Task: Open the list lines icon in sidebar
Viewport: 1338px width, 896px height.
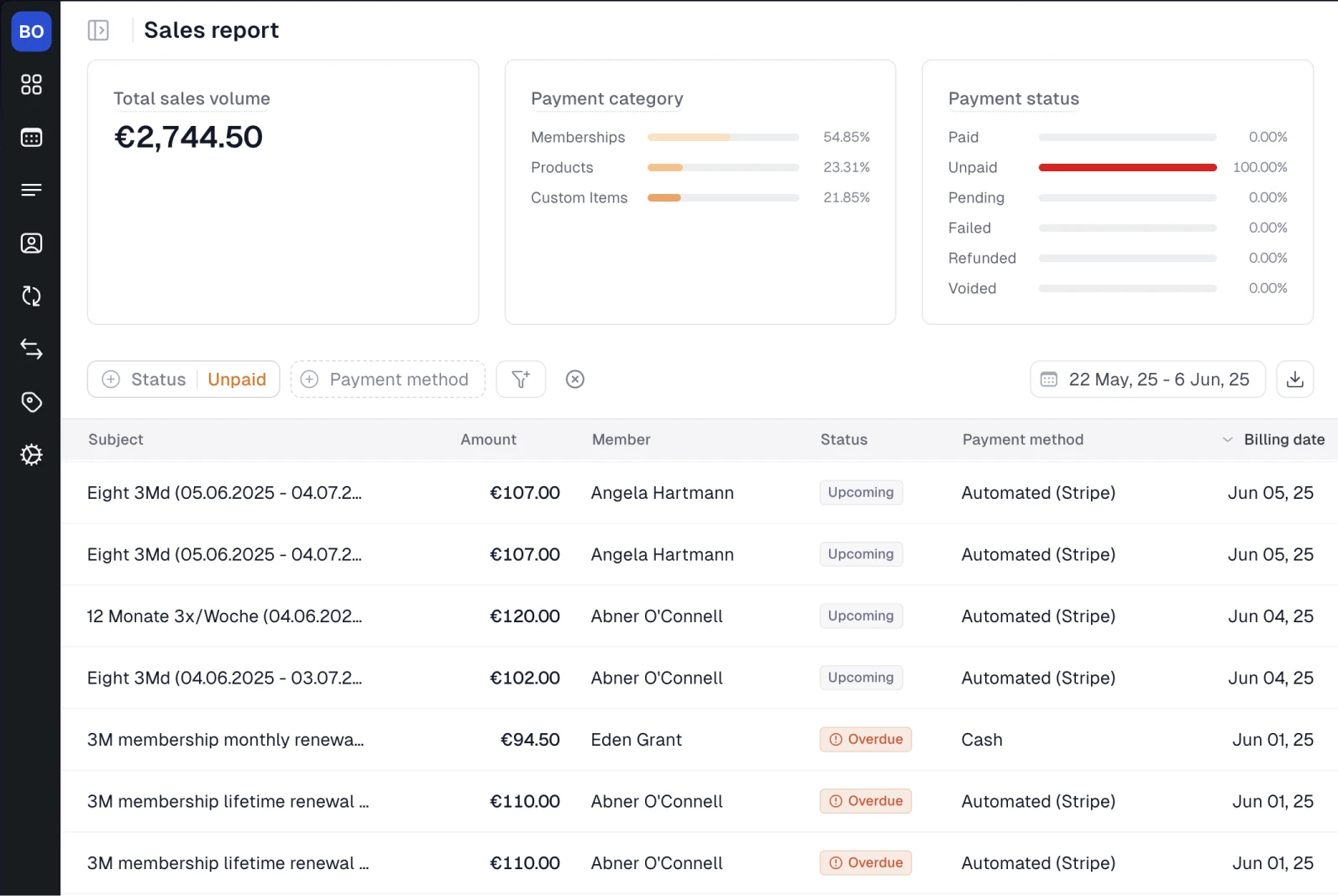Action: pyautogui.click(x=31, y=191)
